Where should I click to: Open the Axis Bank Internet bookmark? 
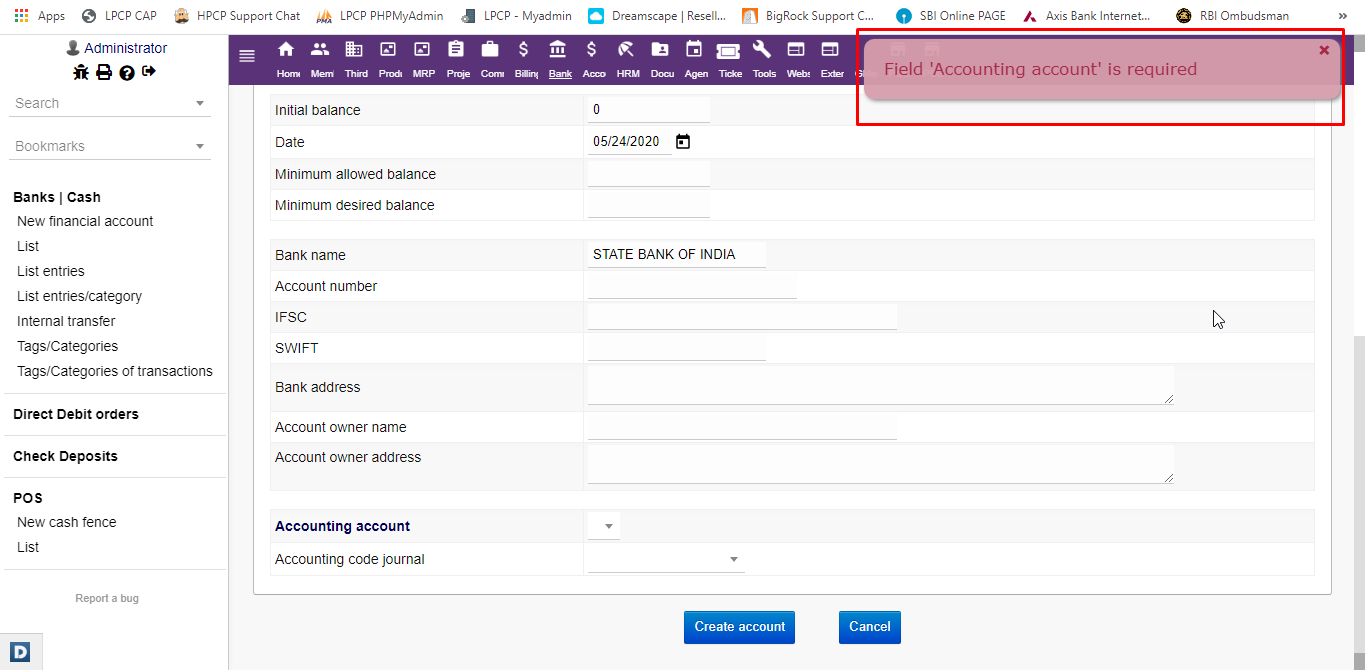1086,16
